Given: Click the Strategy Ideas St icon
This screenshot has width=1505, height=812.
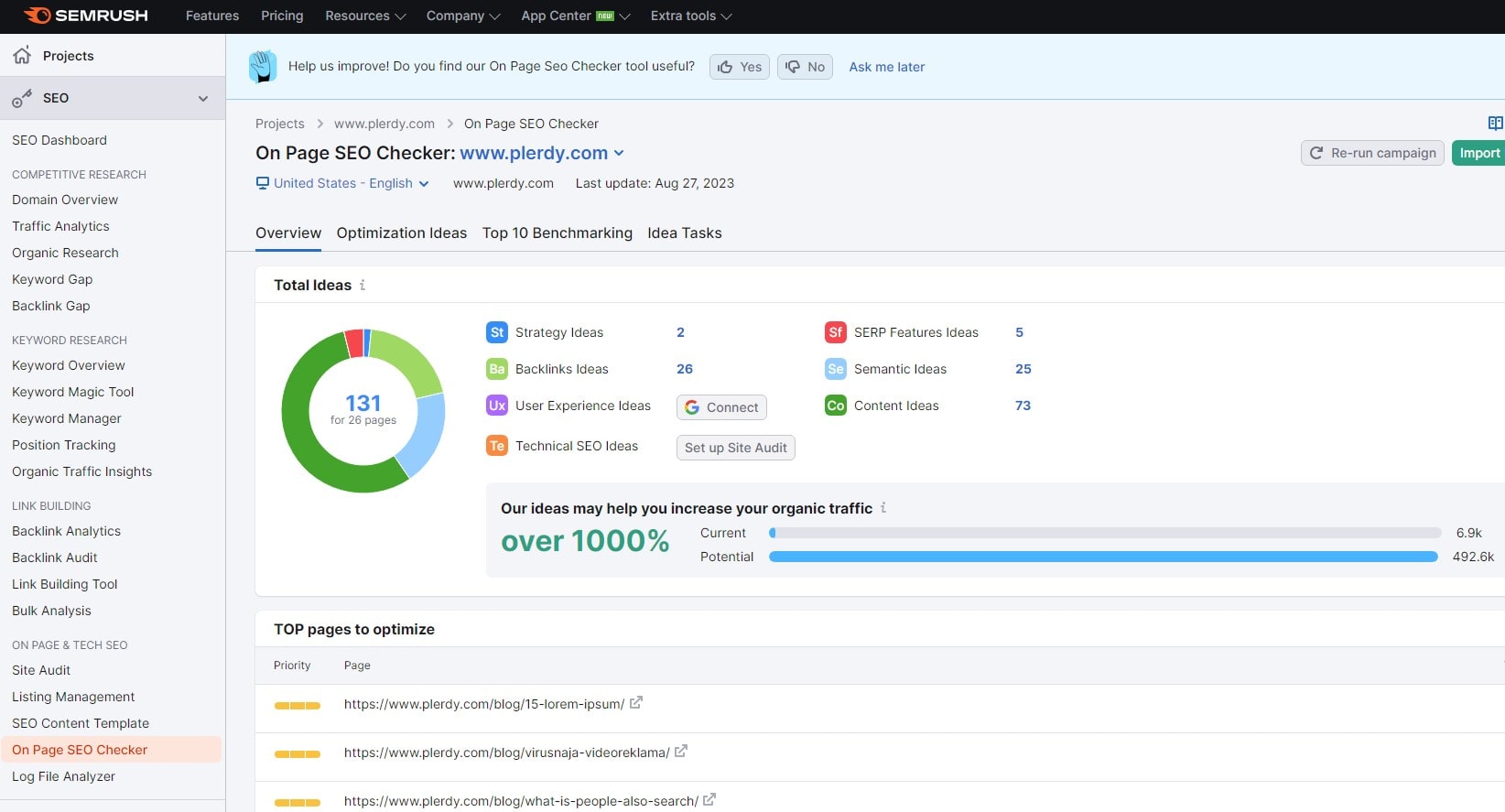Looking at the screenshot, I should 496,332.
